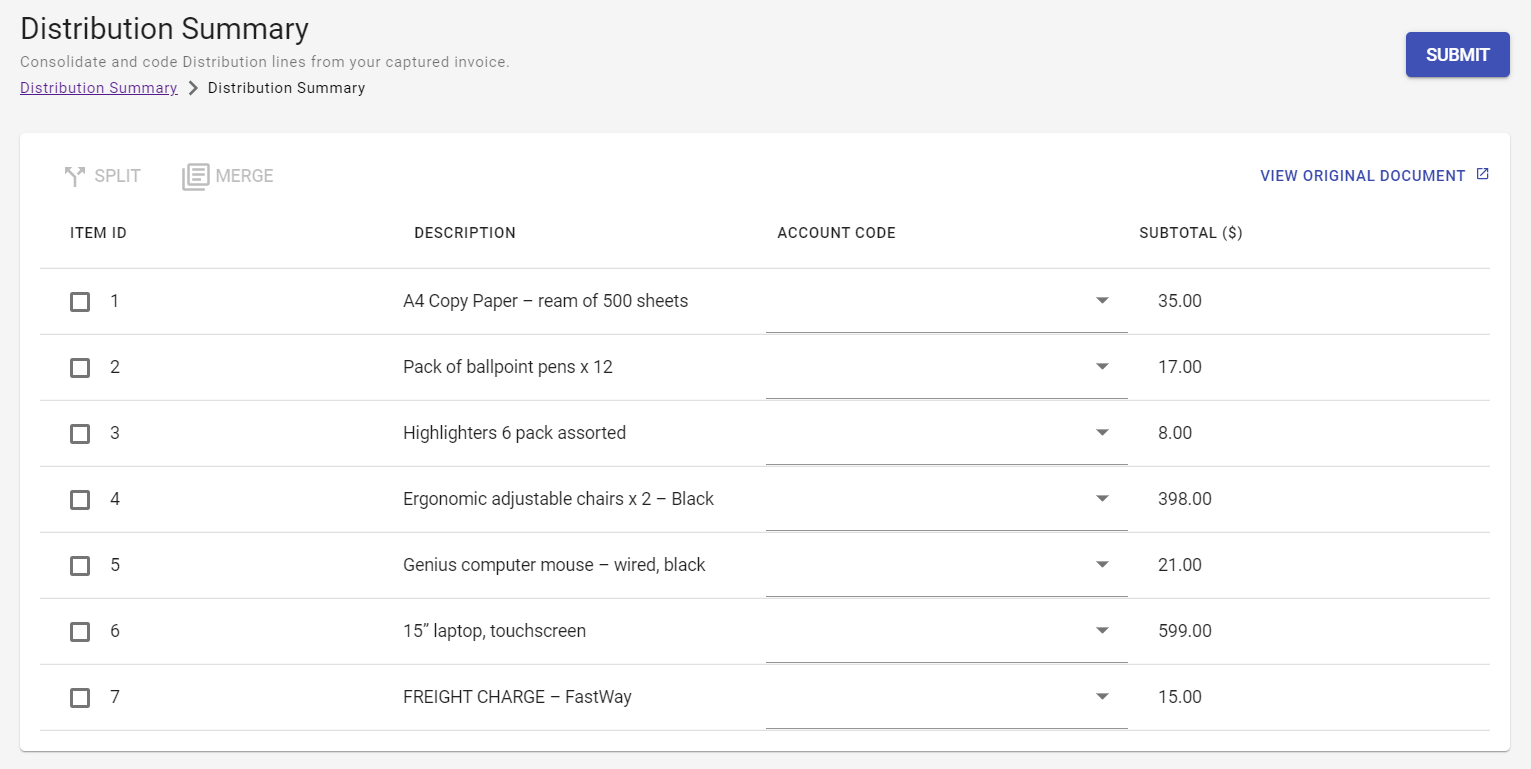
Task: Click the ITEM ID column header
Action: 98,232
